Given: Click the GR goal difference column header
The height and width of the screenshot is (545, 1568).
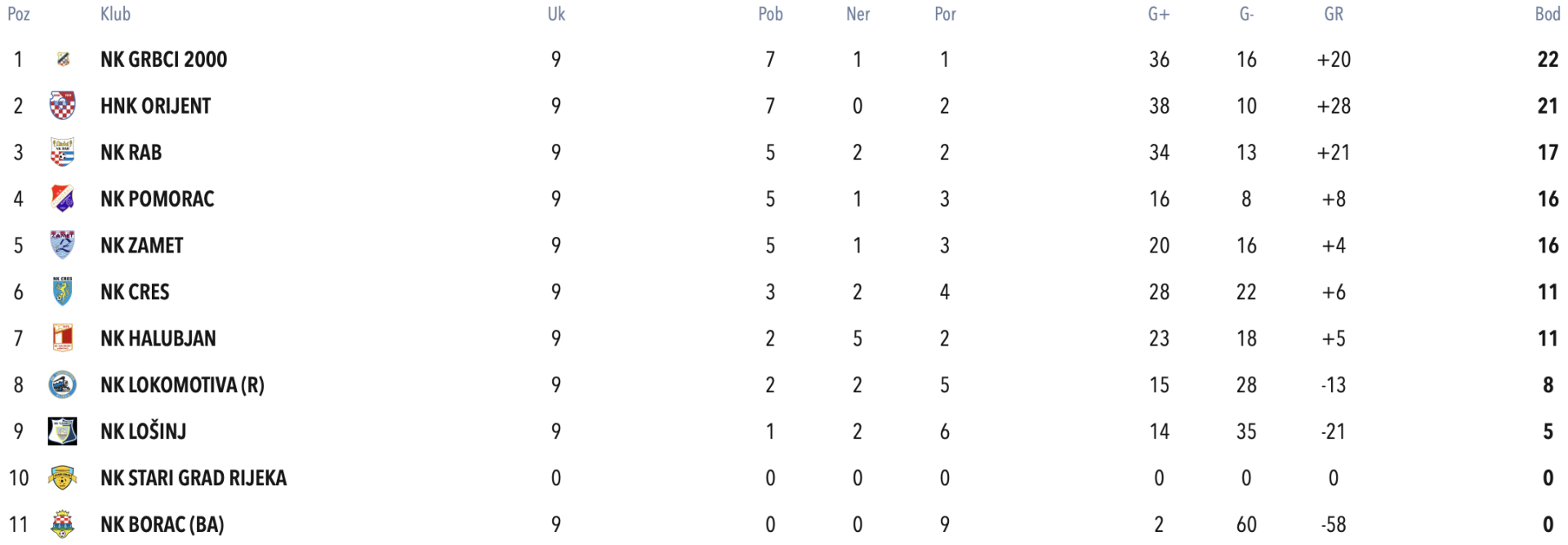Looking at the screenshot, I should coord(1333,14).
